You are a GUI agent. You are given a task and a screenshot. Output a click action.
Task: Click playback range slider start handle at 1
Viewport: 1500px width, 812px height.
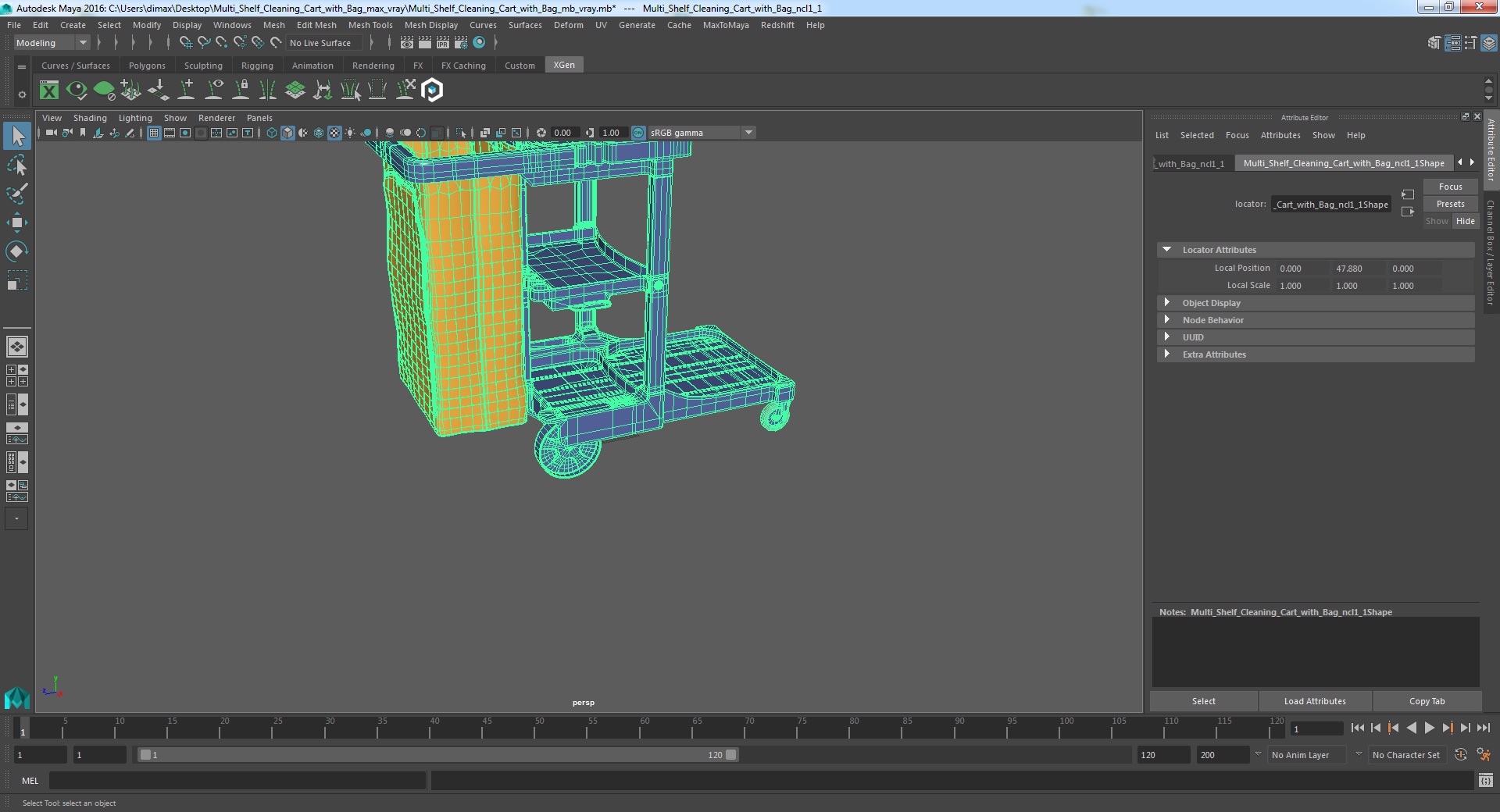coord(145,755)
